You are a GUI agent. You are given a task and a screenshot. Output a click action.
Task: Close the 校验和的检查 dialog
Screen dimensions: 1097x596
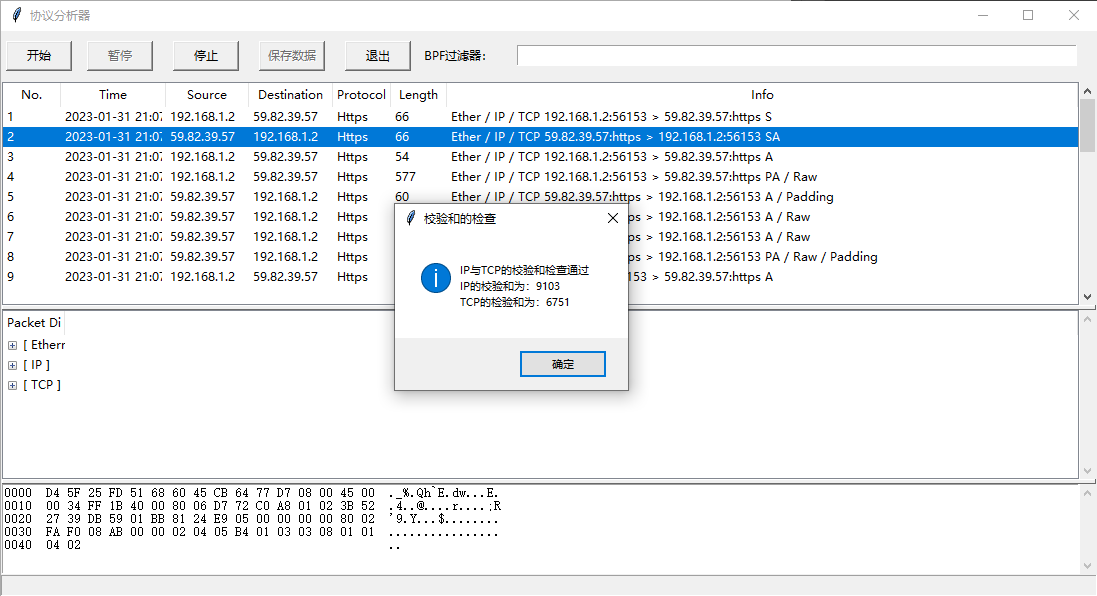click(613, 218)
